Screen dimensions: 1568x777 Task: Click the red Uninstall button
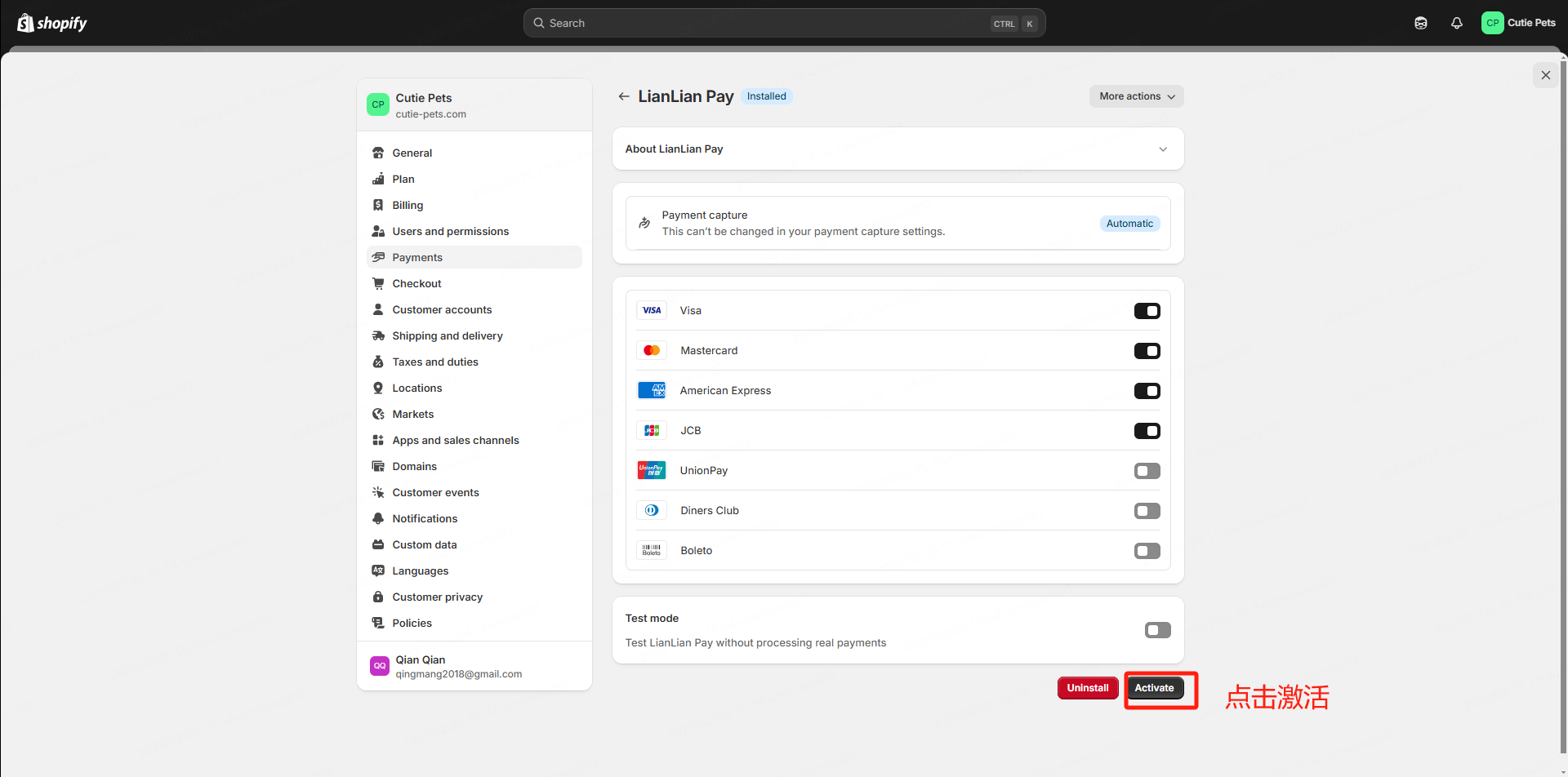(x=1087, y=688)
